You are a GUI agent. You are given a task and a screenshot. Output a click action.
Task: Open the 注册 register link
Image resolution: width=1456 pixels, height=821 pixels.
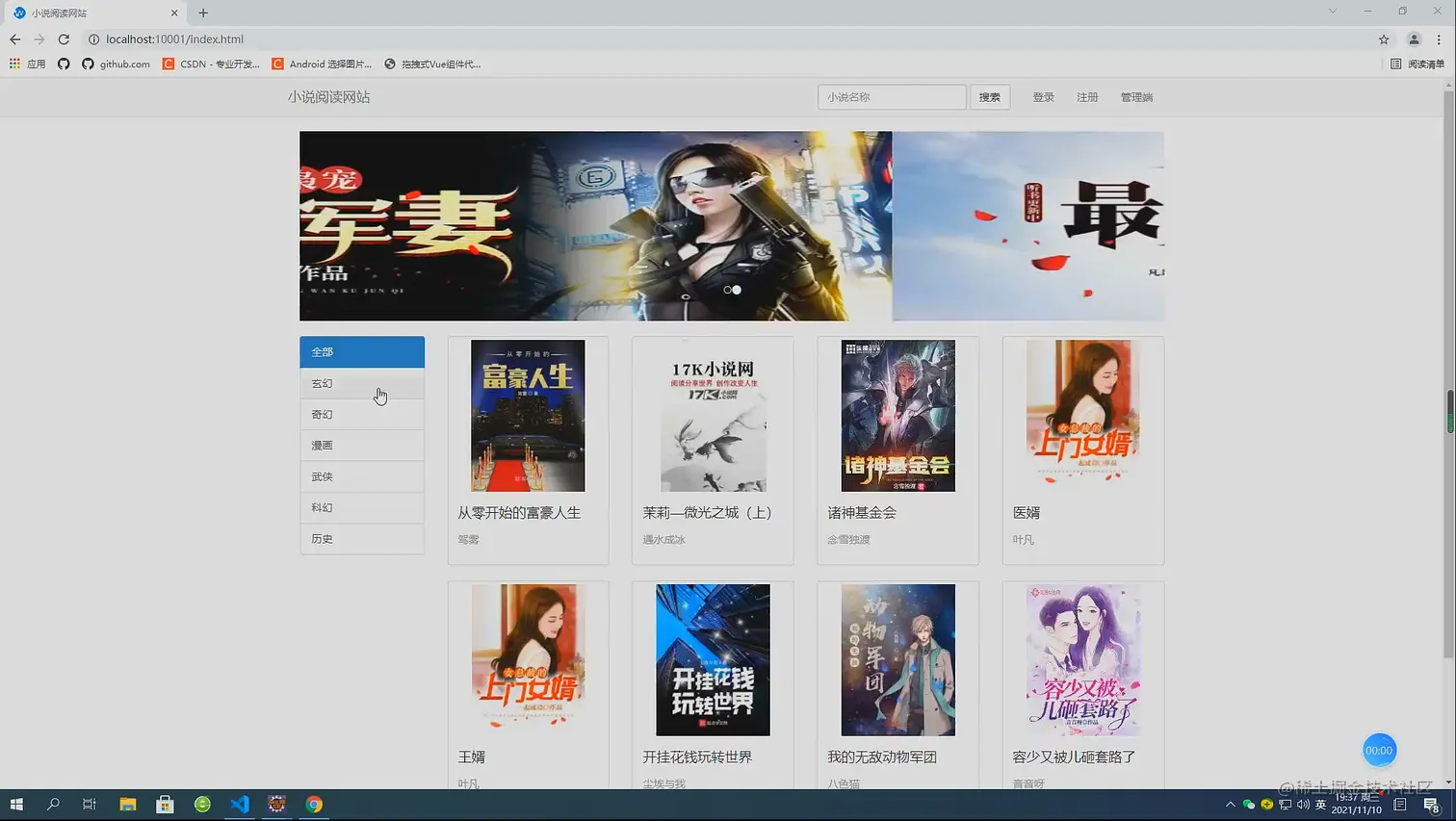coord(1087,97)
